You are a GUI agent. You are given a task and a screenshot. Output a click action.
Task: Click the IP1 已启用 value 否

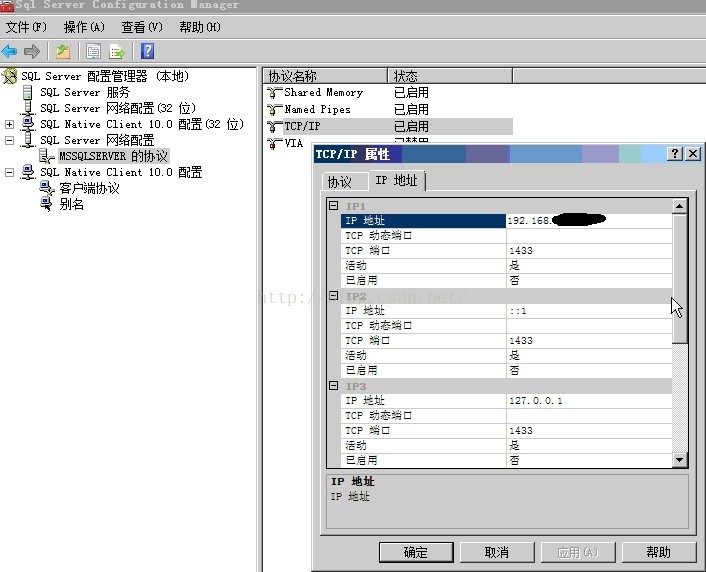[589, 281]
